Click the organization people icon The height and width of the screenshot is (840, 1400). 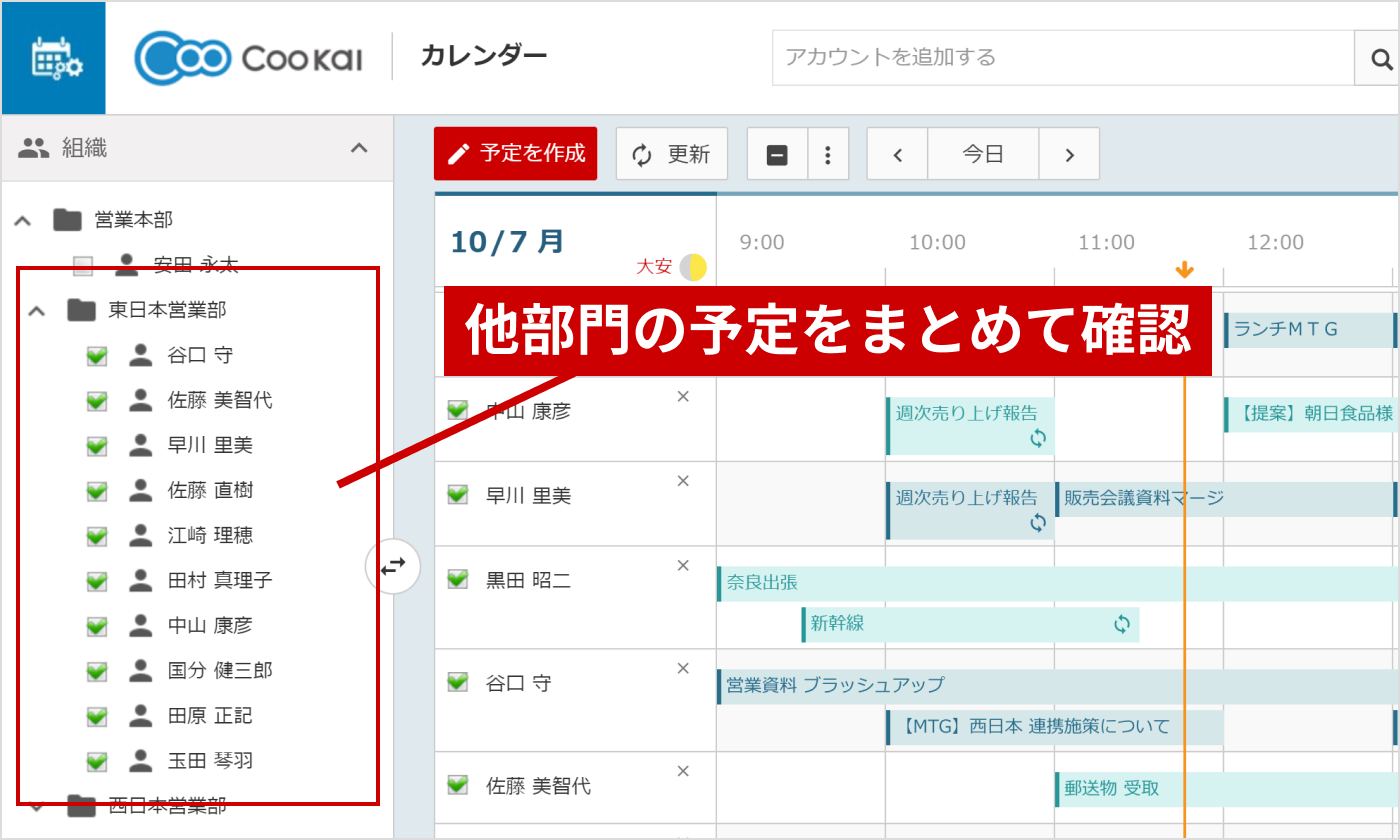[34, 149]
